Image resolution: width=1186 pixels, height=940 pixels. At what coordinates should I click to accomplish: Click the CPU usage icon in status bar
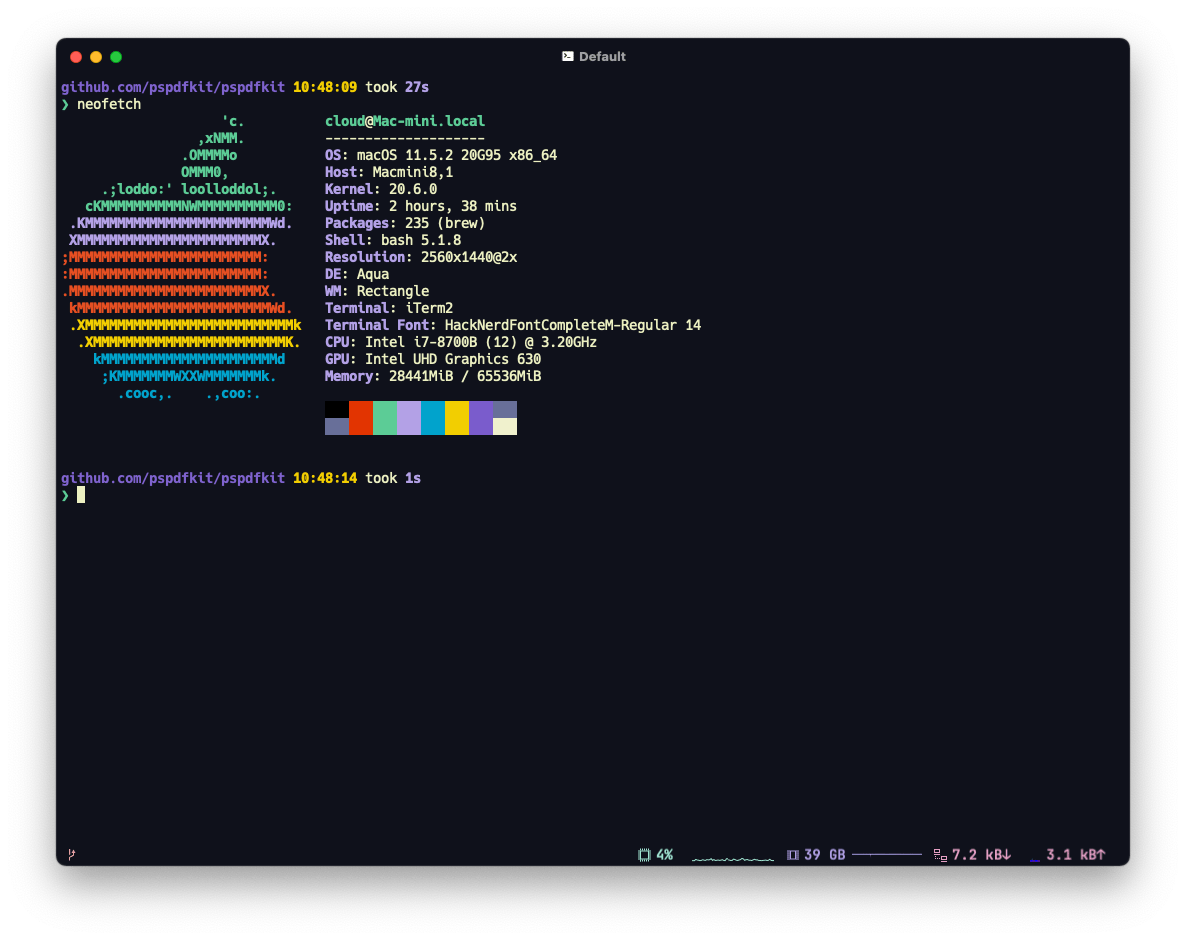(x=644, y=855)
